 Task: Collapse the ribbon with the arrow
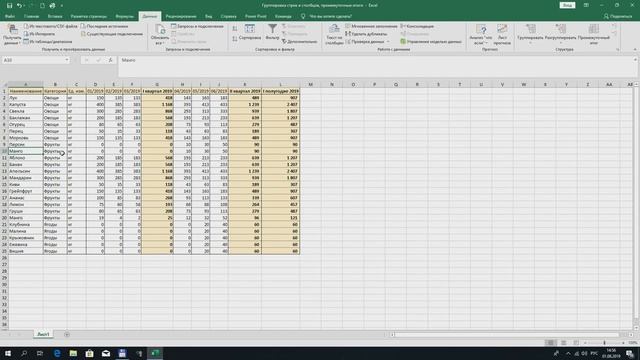tap(635, 49)
